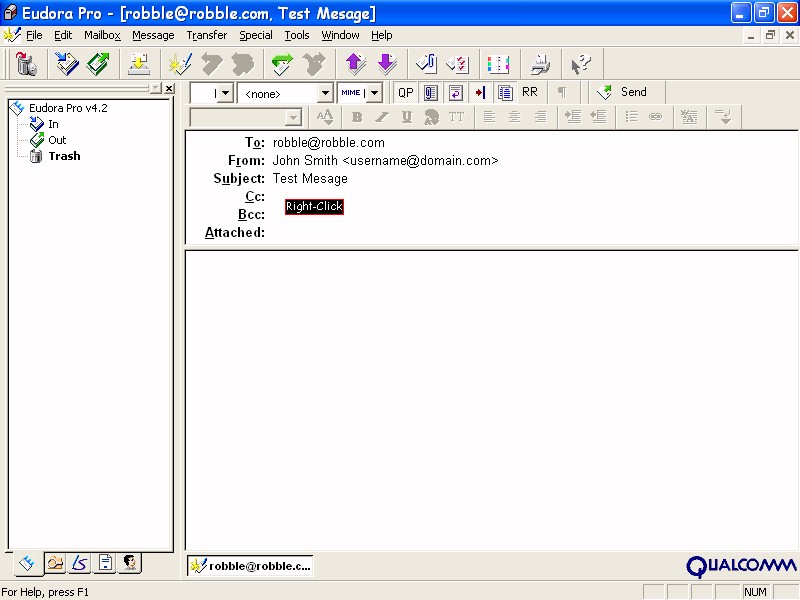The image size is (800, 600).
Task: Select the Out mailbox in tree
Action: [x=57, y=140]
